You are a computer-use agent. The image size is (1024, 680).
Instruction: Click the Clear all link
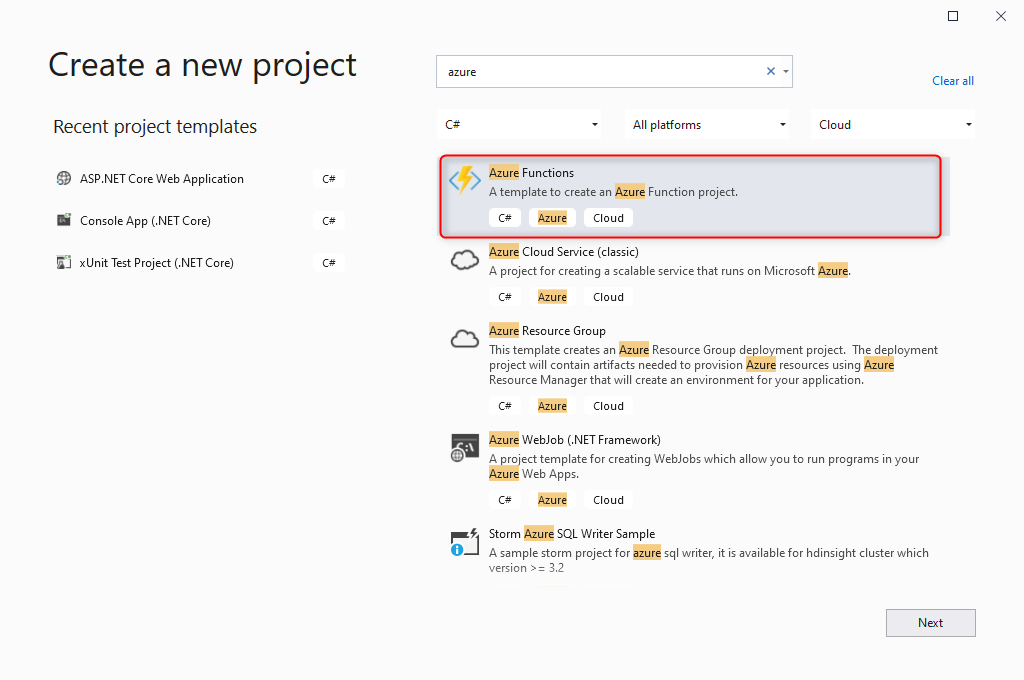[952, 80]
